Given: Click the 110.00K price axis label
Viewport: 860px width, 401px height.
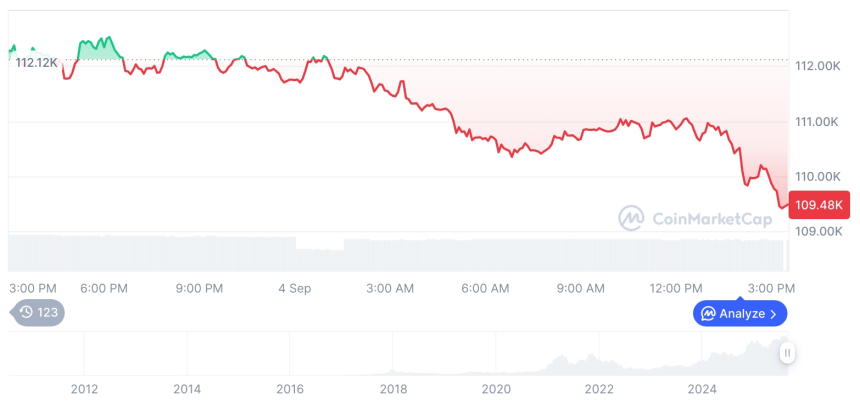Looking at the screenshot, I should (x=815, y=176).
